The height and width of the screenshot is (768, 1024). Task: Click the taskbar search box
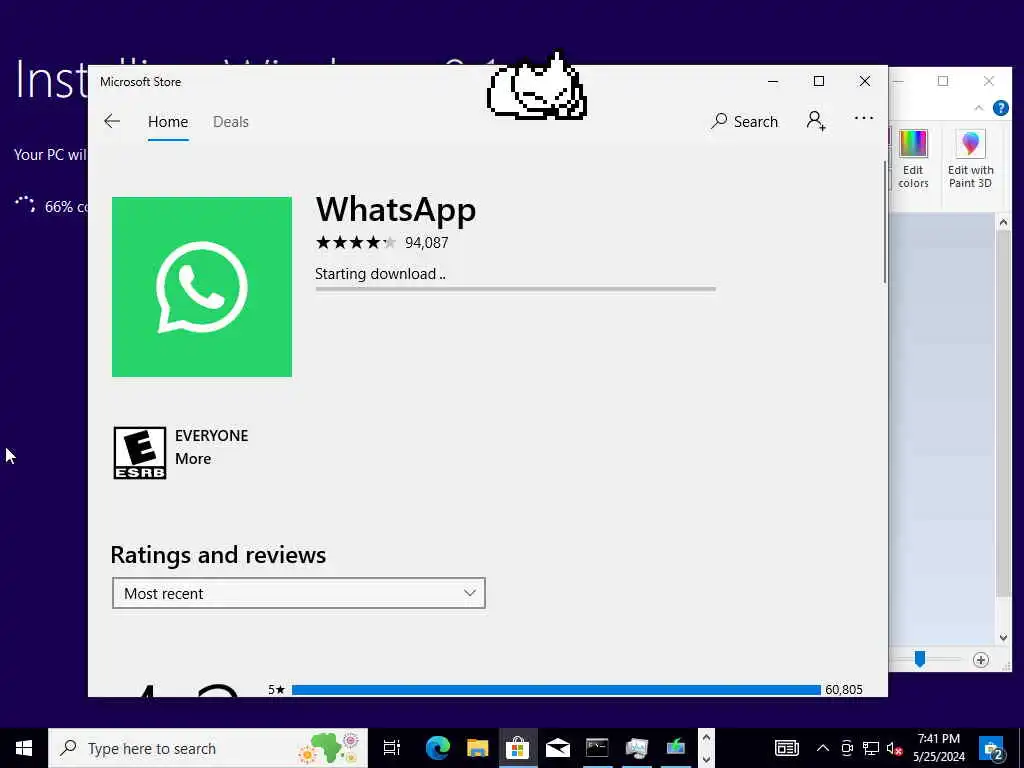tap(208, 748)
